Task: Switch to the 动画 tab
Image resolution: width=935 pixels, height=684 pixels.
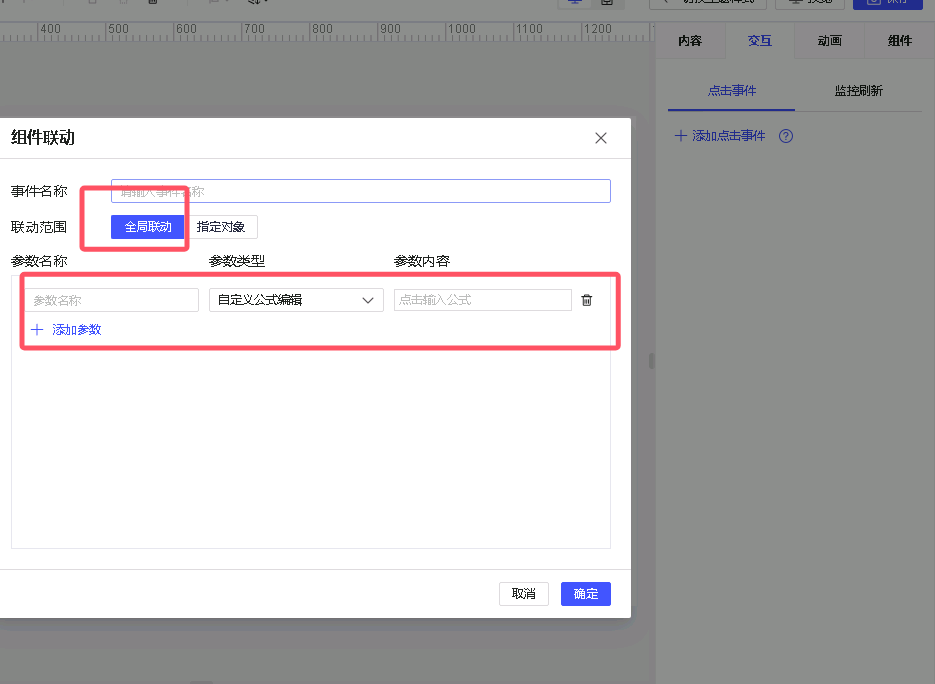Action: point(829,41)
